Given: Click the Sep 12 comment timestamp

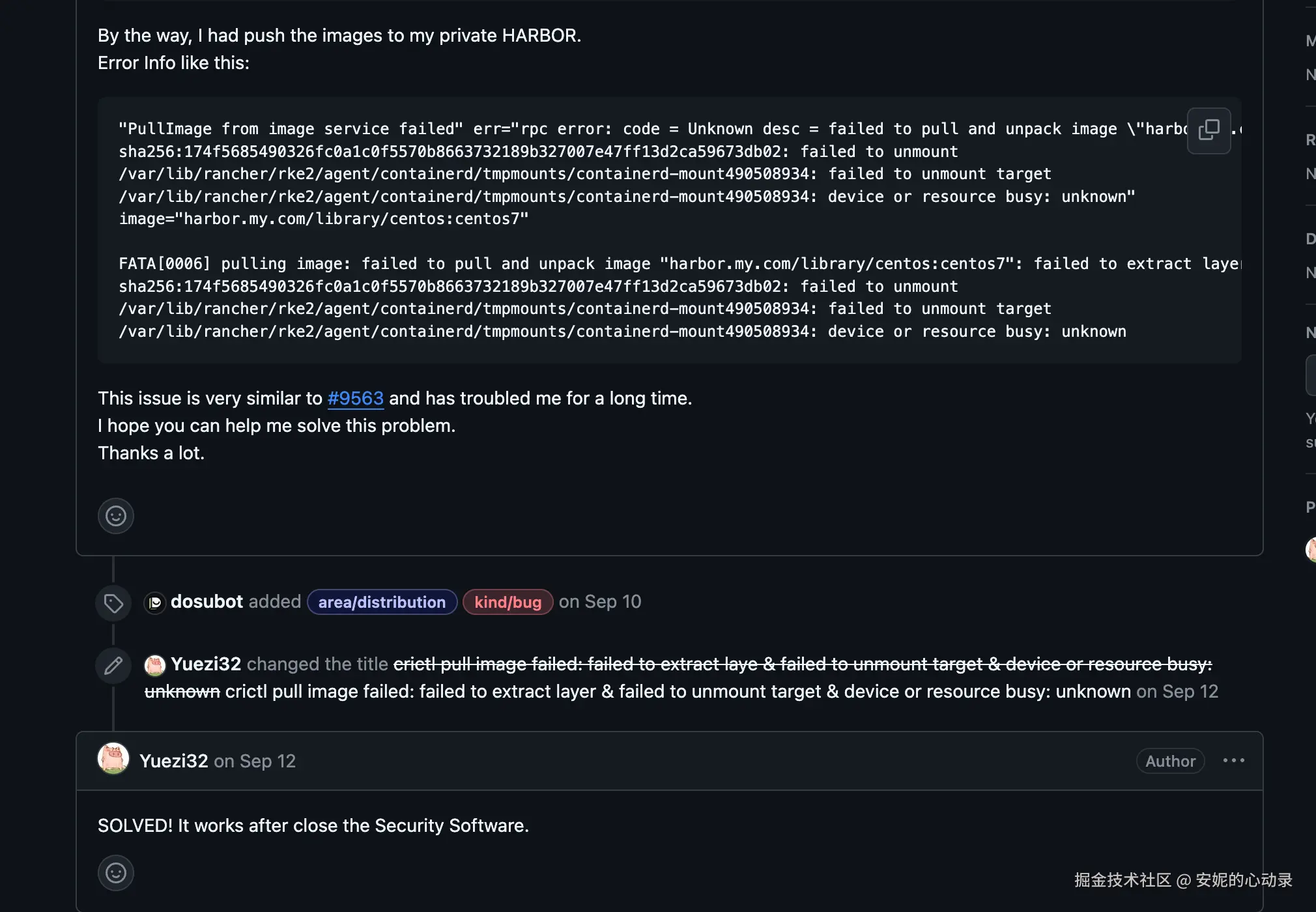Looking at the screenshot, I should [x=267, y=761].
